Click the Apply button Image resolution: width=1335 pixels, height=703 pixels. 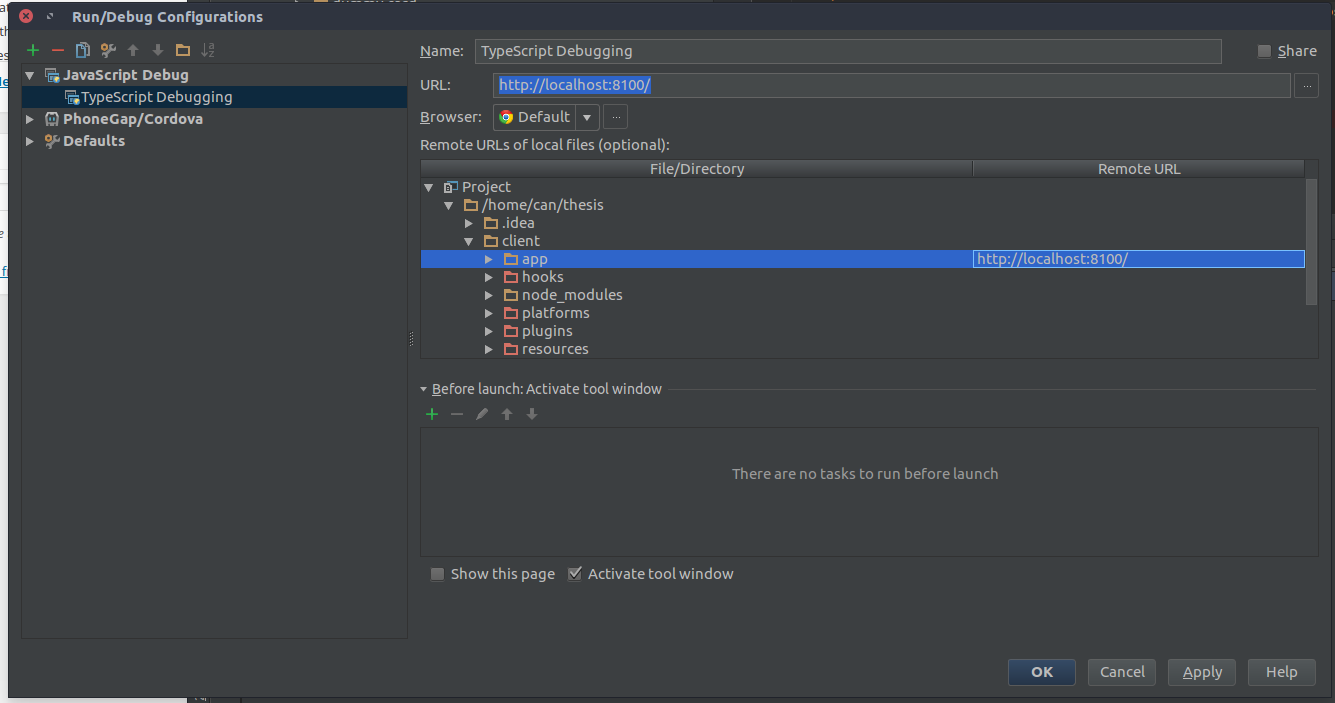click(x=1202, y=672)
